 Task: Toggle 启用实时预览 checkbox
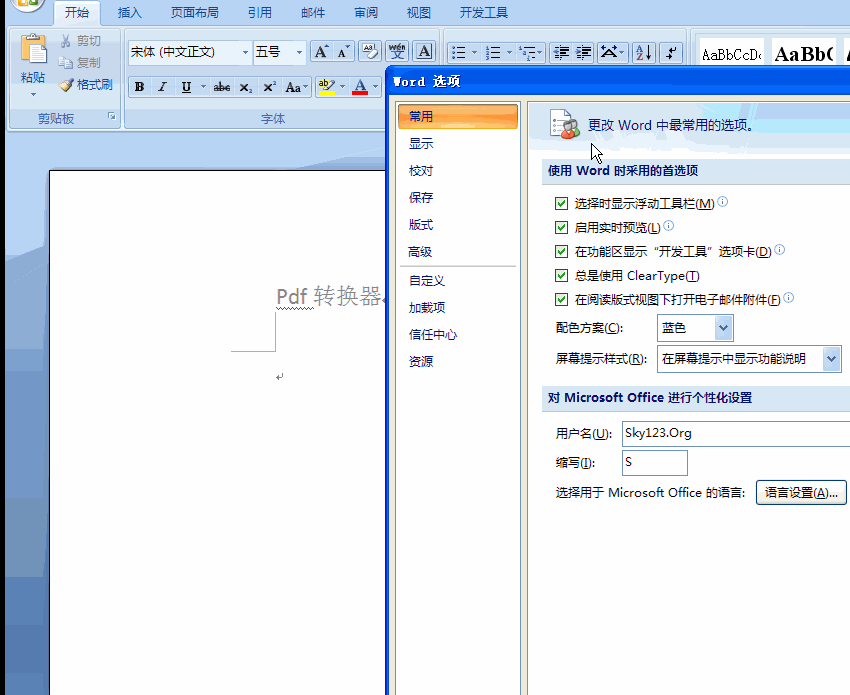click(561, 227)
